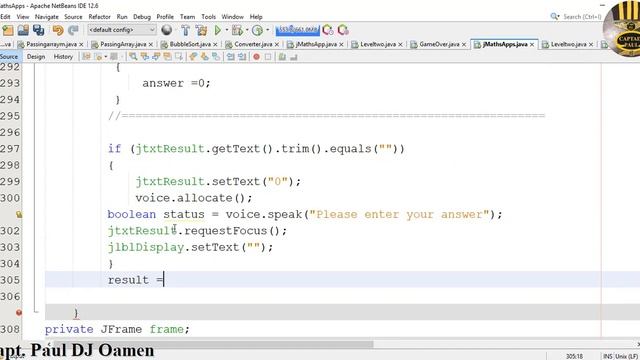Click the Open Project toolbar icon
Viewport: 640px width, 360px height.
(23, 30)
